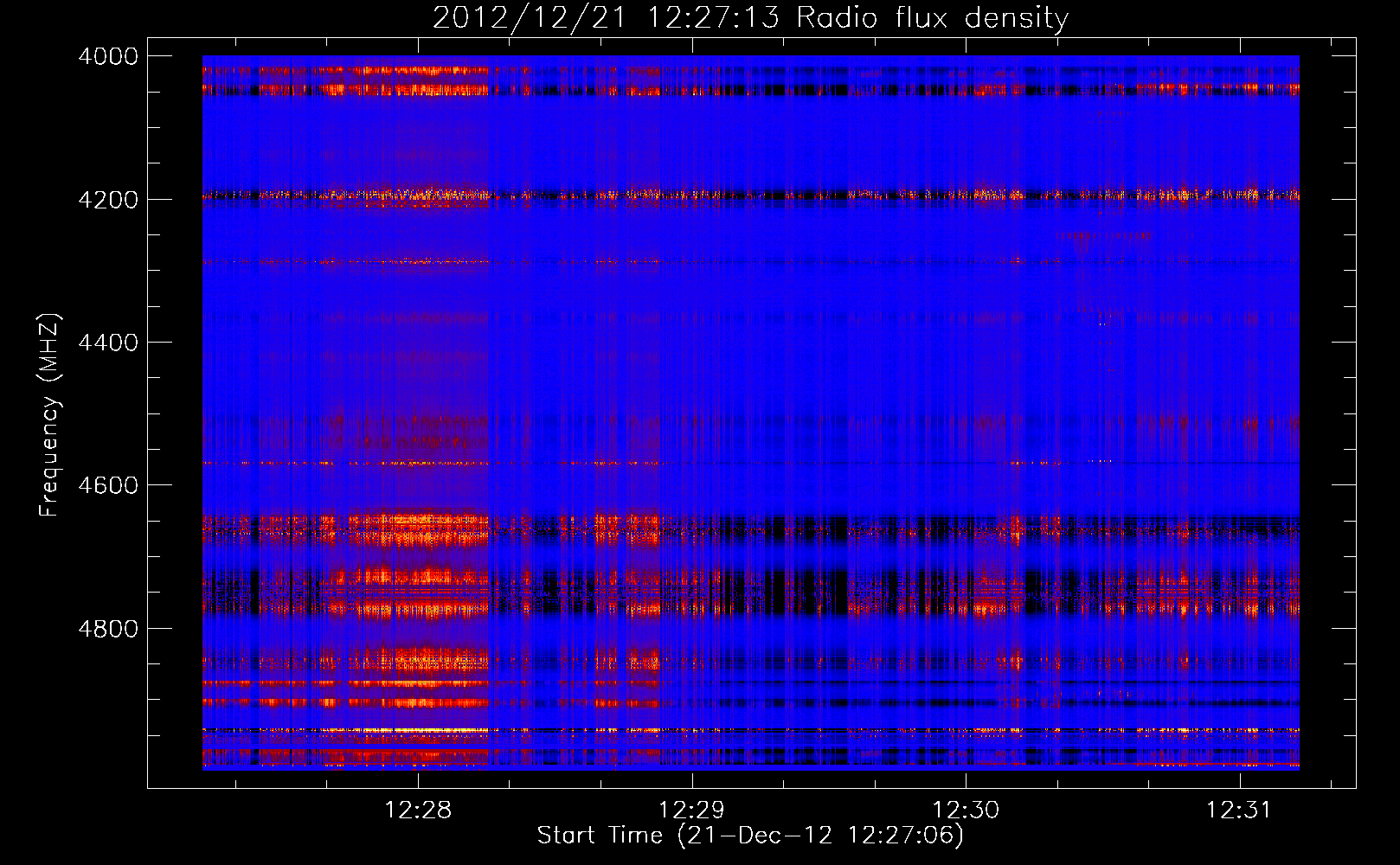Viewport: 1400px width, 865px height.
Task: Click the 4400 frequency tick label
Action: coord(108,343)
